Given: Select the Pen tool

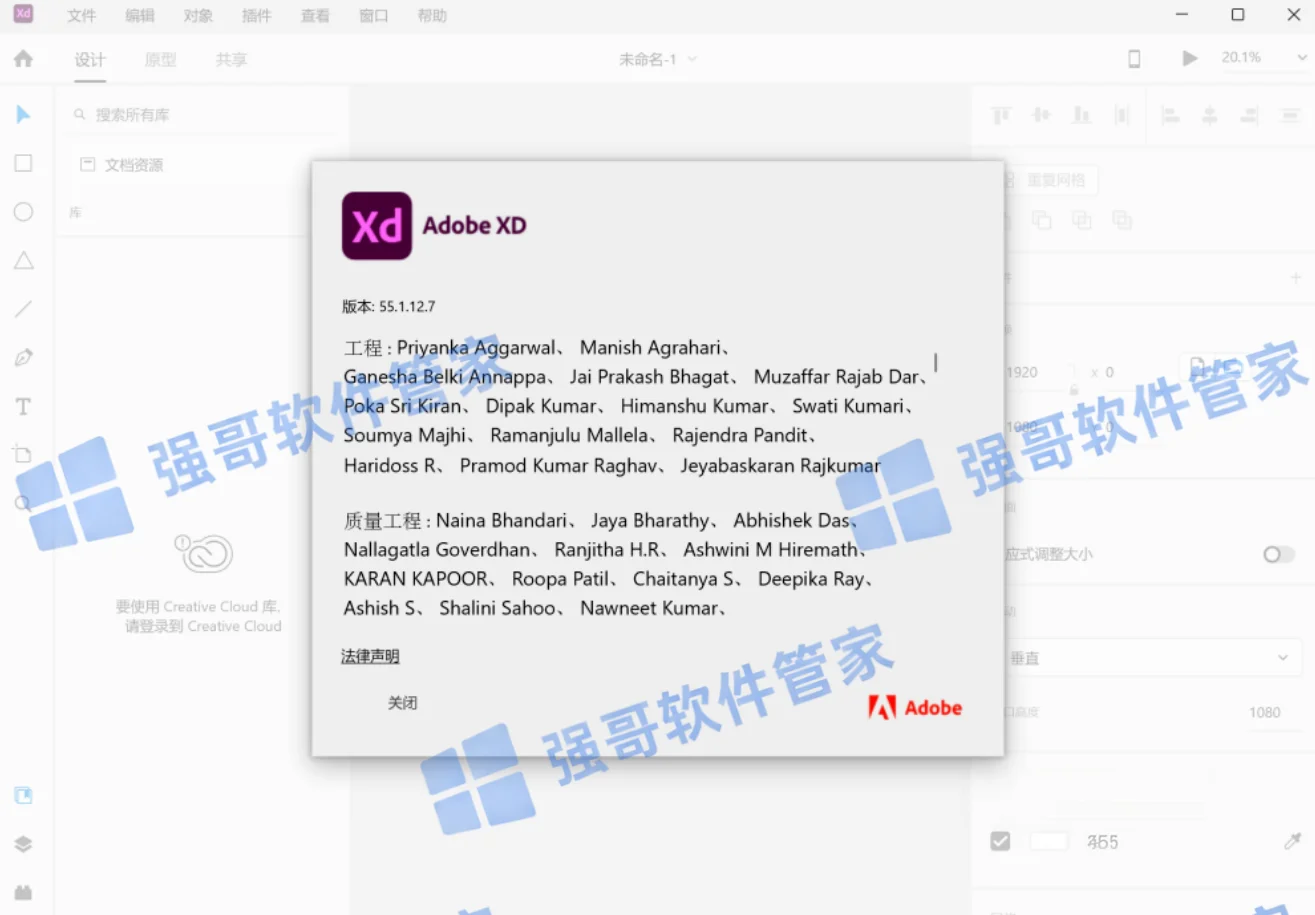Looking at the screenshot, I should pyautogui.click(x=23, y=358).
